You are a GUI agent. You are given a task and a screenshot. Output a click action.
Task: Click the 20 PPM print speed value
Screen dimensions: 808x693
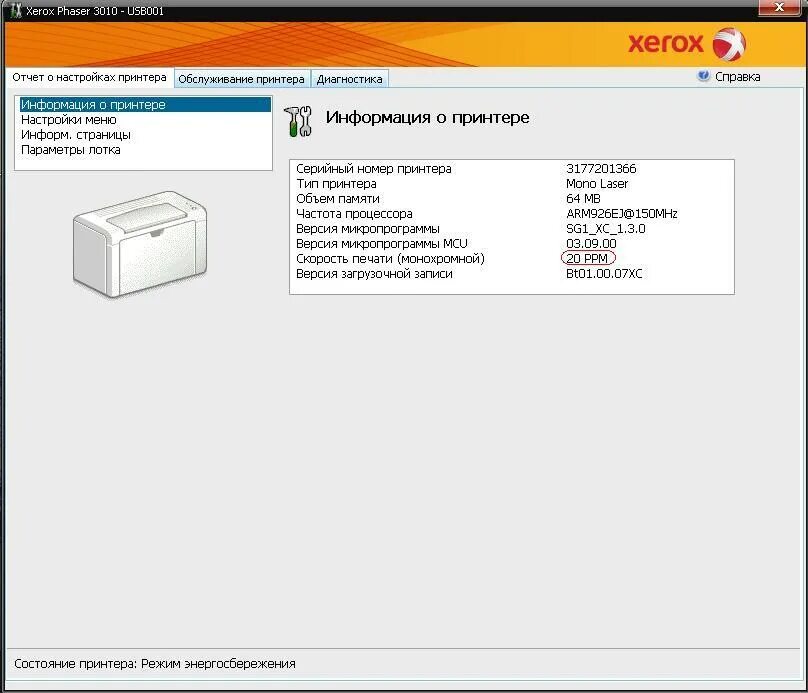pos(587,258)
